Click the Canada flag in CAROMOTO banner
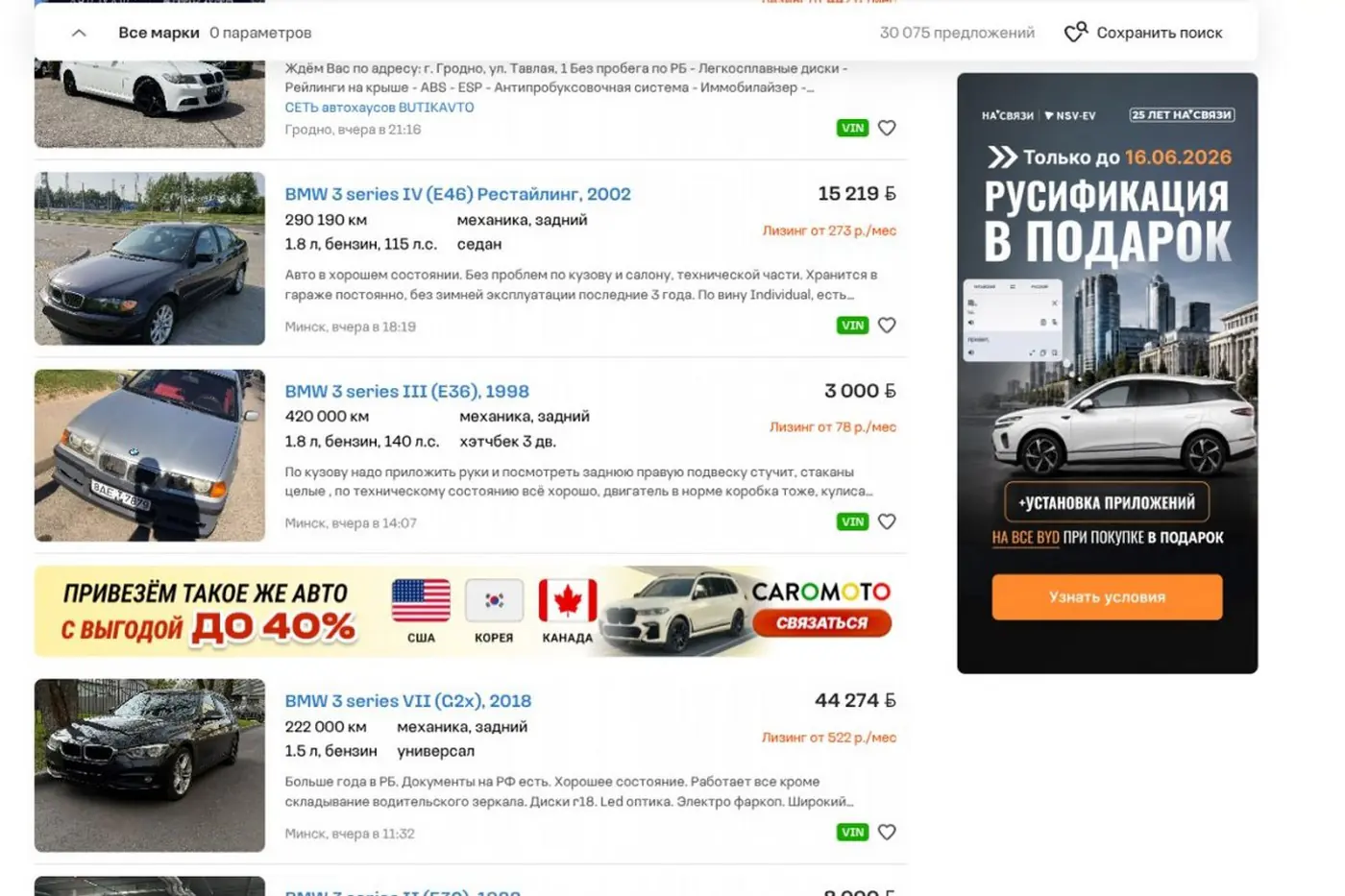Viewport: 1345px width, 896px height. pos(567,601)
